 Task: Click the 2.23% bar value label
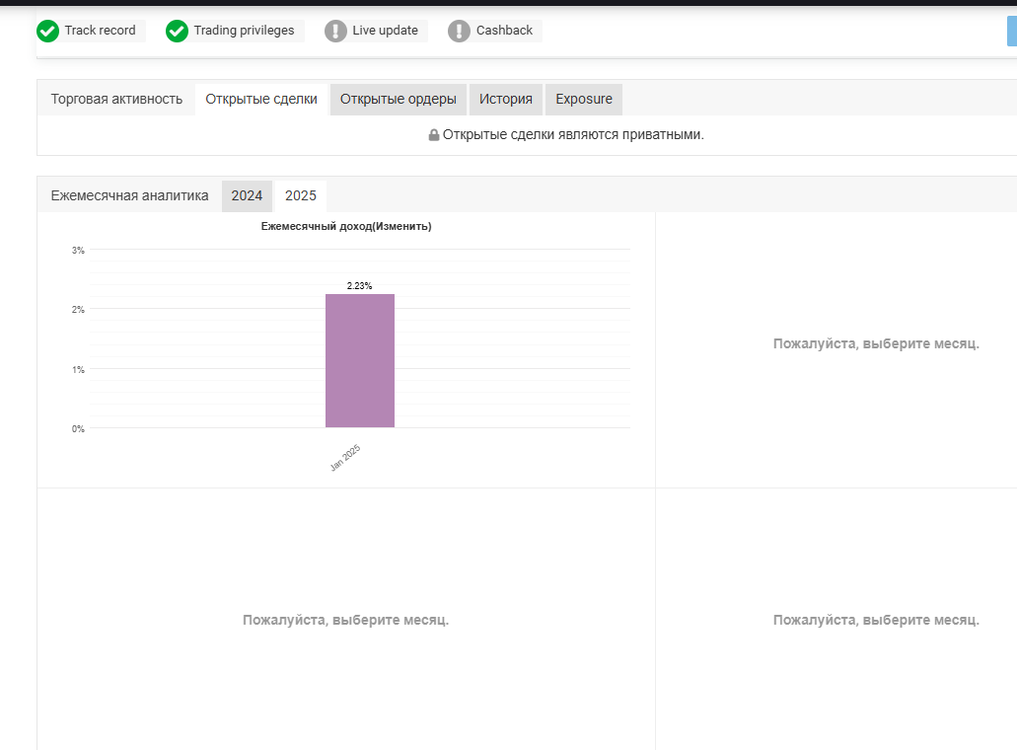[359, 285]
